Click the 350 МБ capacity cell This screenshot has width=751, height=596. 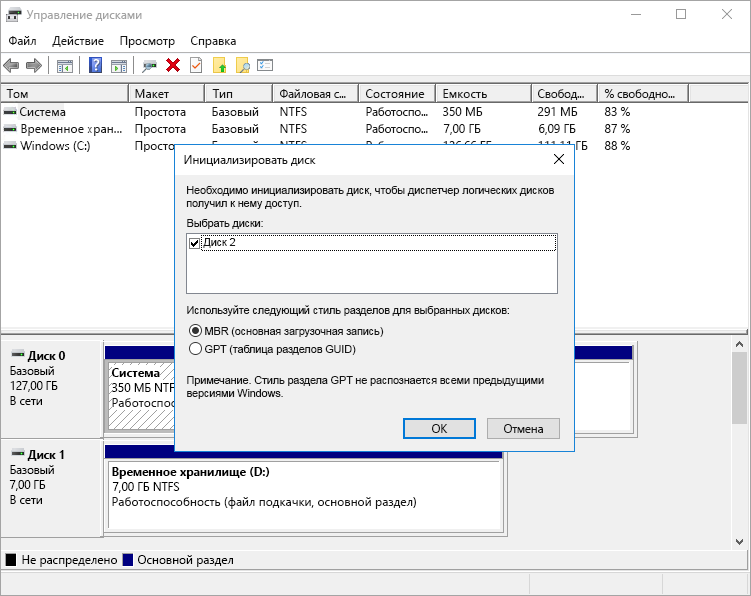tap(462, 112)
